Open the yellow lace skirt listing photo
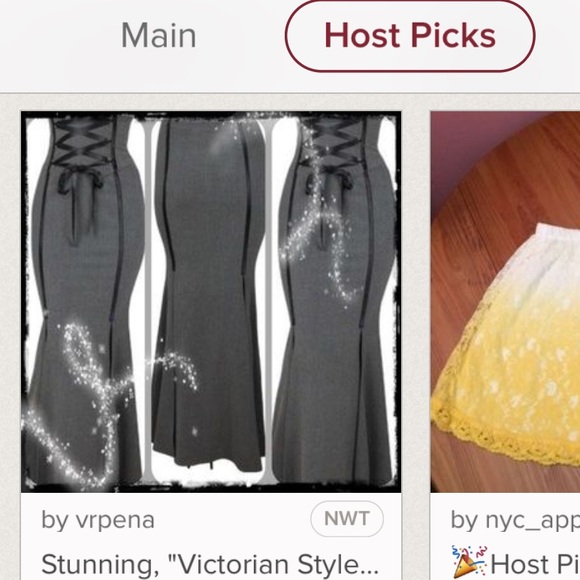This screenshot has height=580, width=580. click(x=505, y=302)
